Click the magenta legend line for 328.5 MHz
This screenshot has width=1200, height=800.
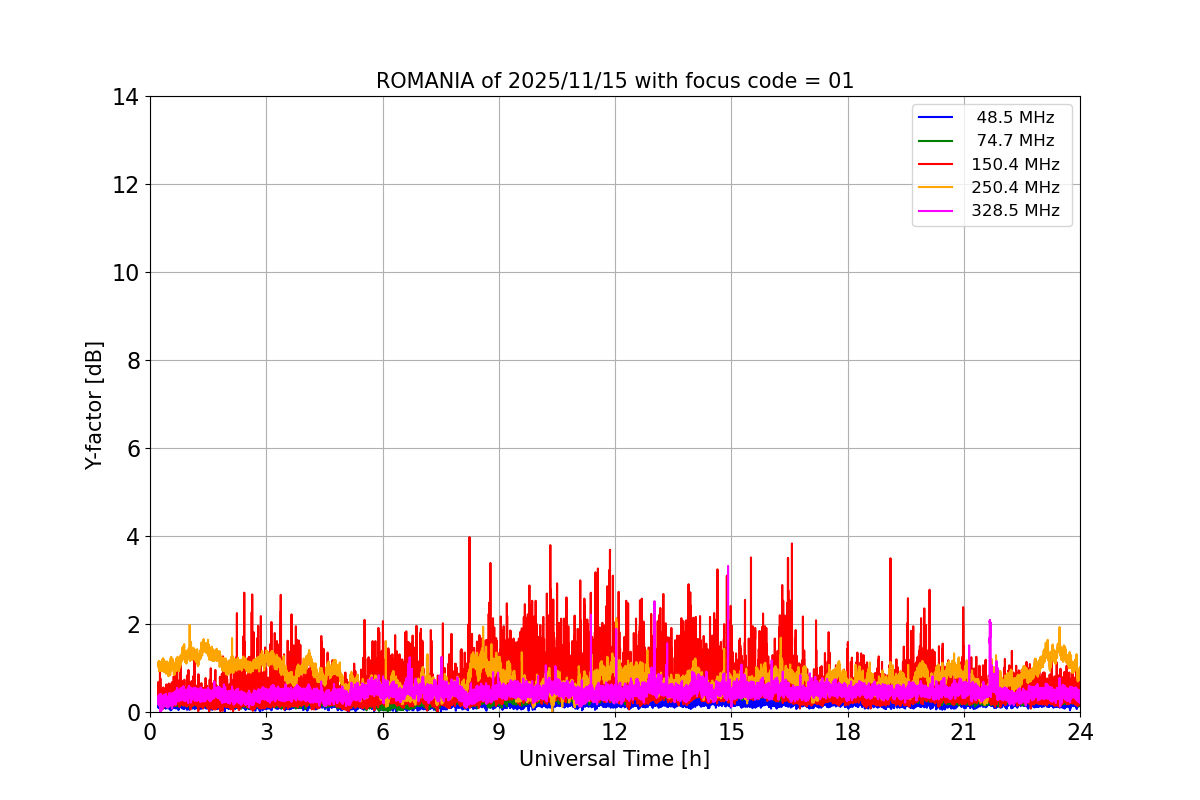point(936,211)
